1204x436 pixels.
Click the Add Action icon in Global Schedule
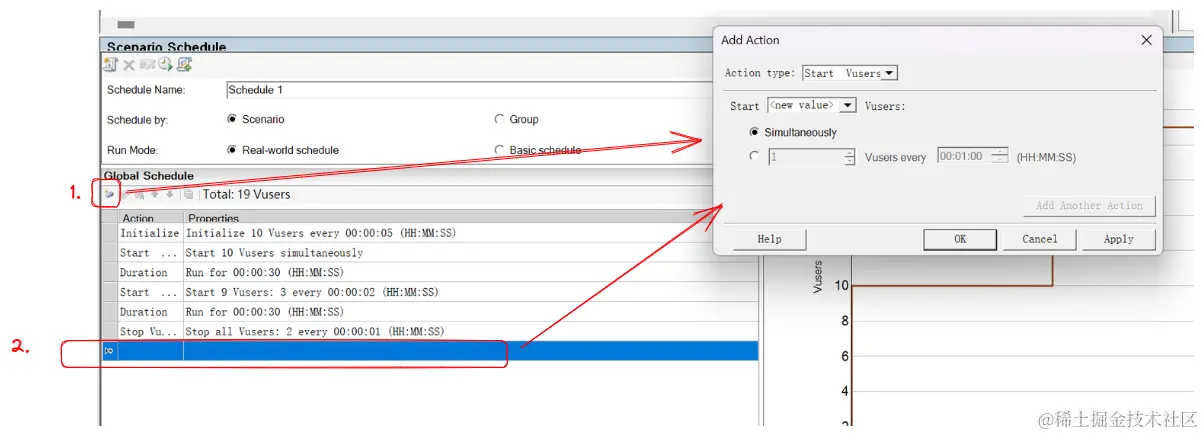click(x=109, y=194)
